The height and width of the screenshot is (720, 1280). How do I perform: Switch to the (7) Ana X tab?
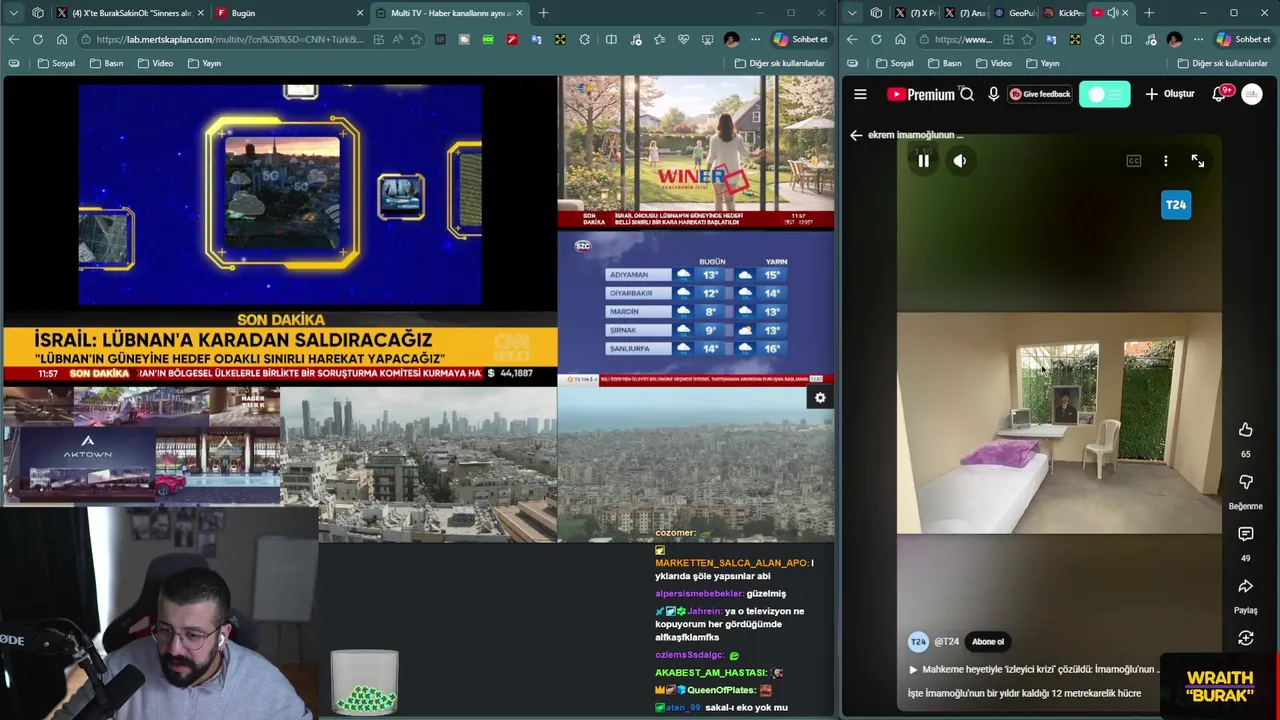click(965, 13)
